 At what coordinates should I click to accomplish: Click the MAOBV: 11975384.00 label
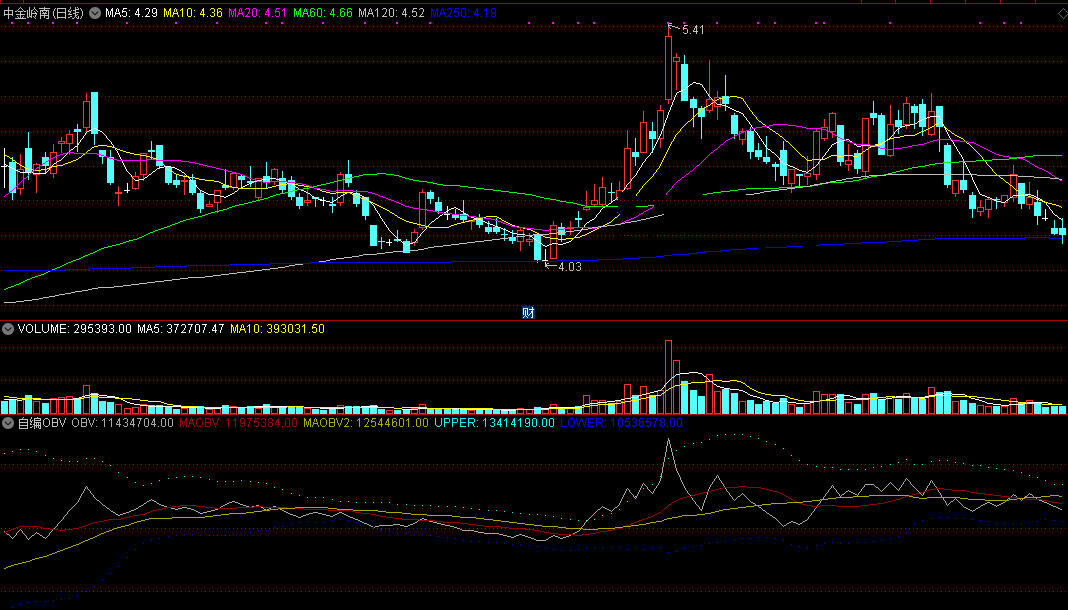point(238,423)
